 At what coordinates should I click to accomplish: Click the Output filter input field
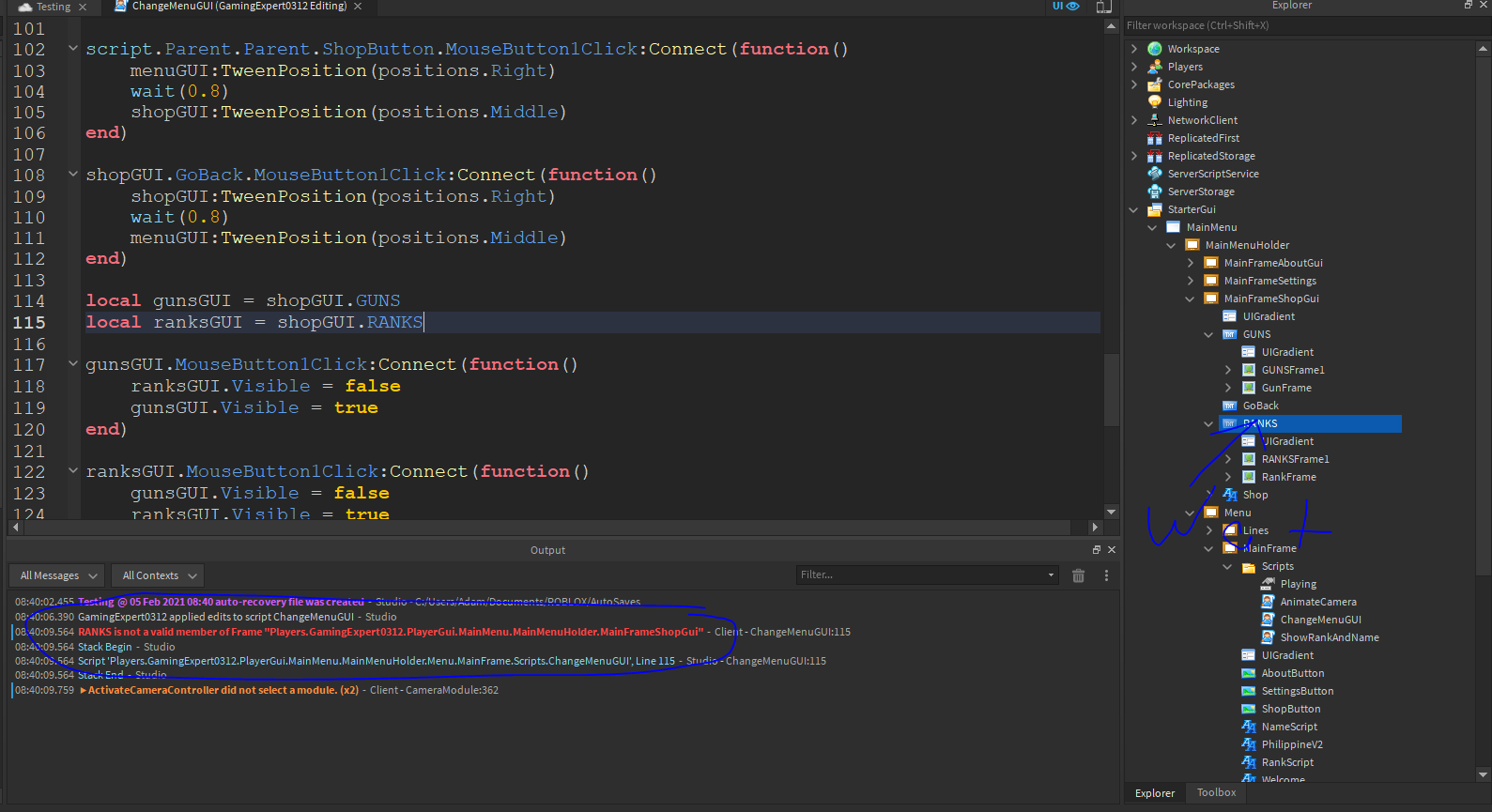click(927, 575)
